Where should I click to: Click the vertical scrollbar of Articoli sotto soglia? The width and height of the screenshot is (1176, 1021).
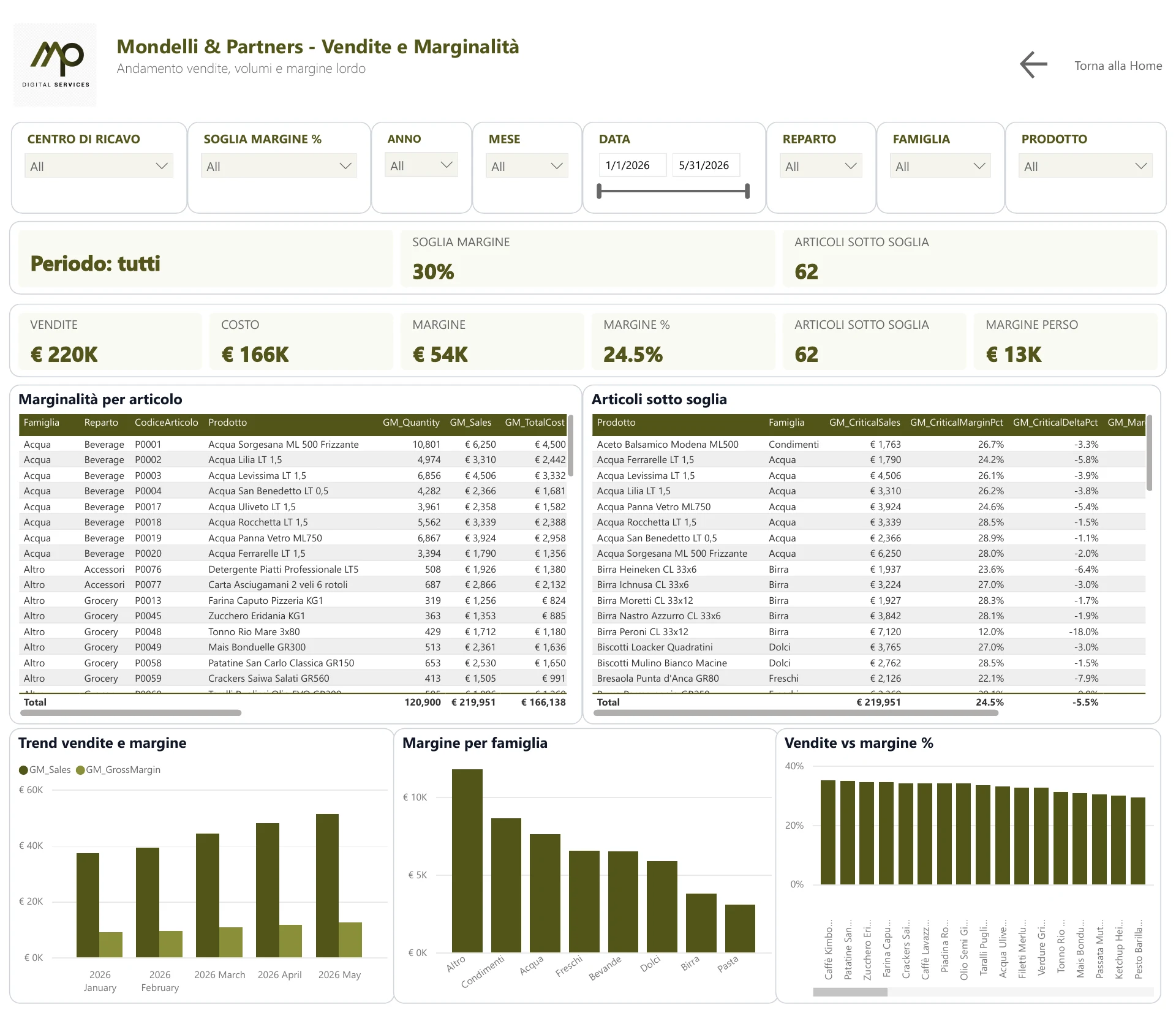(1150, 453)
